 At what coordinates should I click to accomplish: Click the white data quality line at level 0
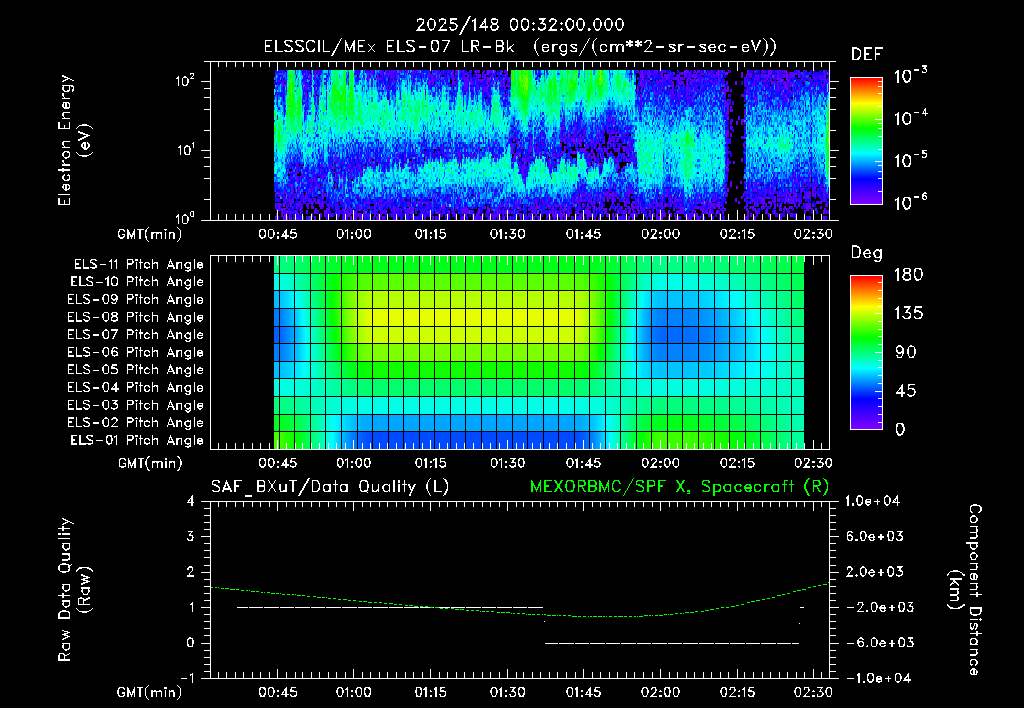[x=672, y=643]
